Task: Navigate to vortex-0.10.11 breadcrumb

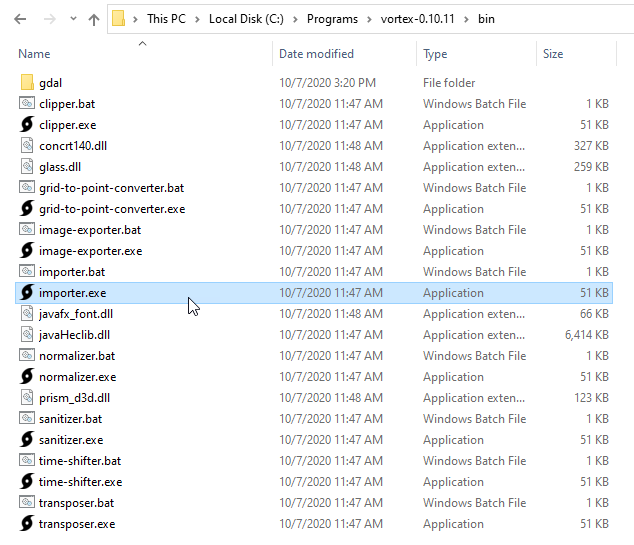Action: tap(417, 19)
